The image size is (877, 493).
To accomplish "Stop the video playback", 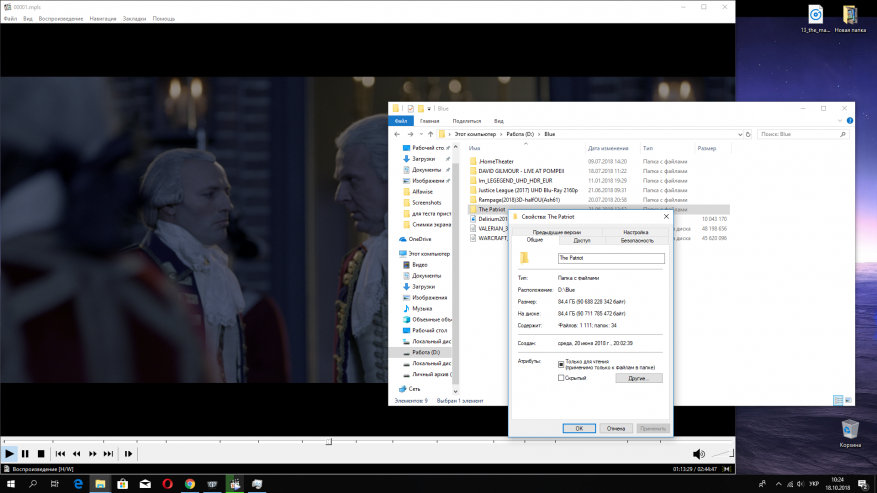I will 41,454.
